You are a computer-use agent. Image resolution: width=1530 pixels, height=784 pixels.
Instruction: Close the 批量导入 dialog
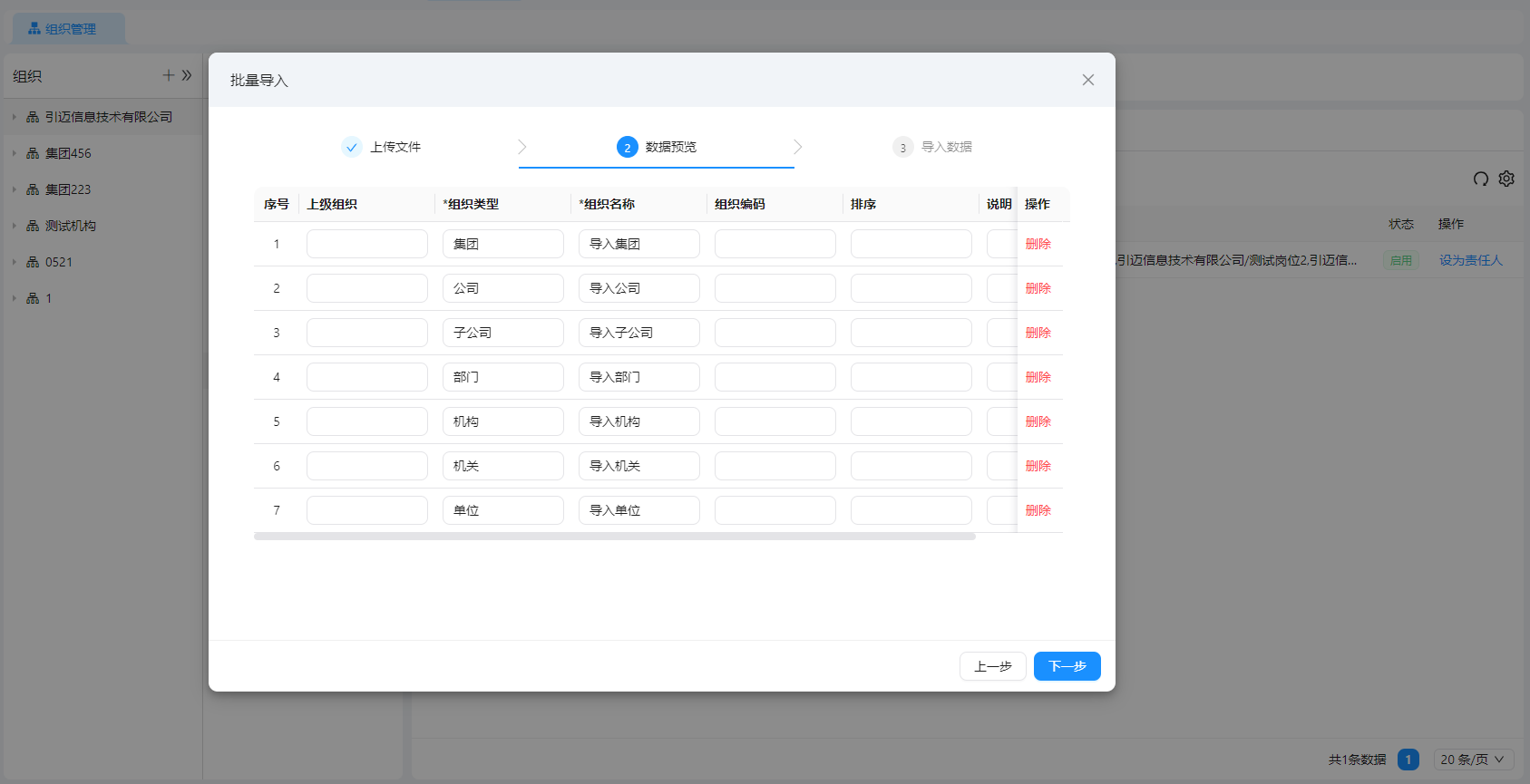(x=1088, y=80)
